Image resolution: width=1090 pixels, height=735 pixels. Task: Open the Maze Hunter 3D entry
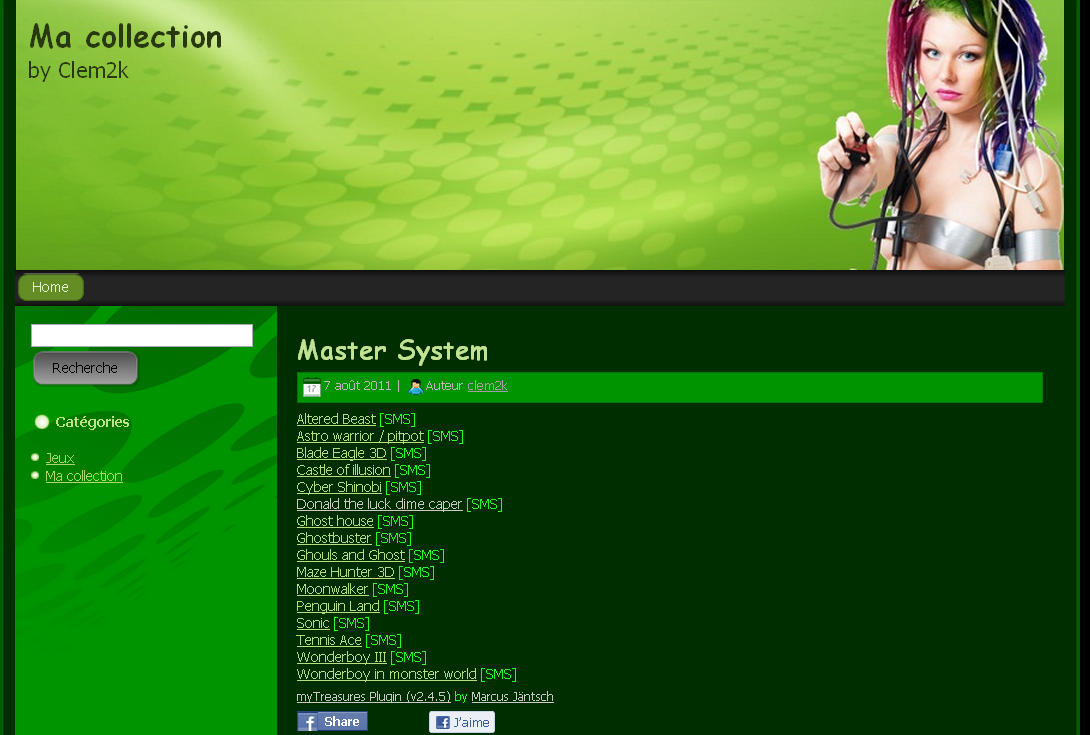click(x=345, y=572)
